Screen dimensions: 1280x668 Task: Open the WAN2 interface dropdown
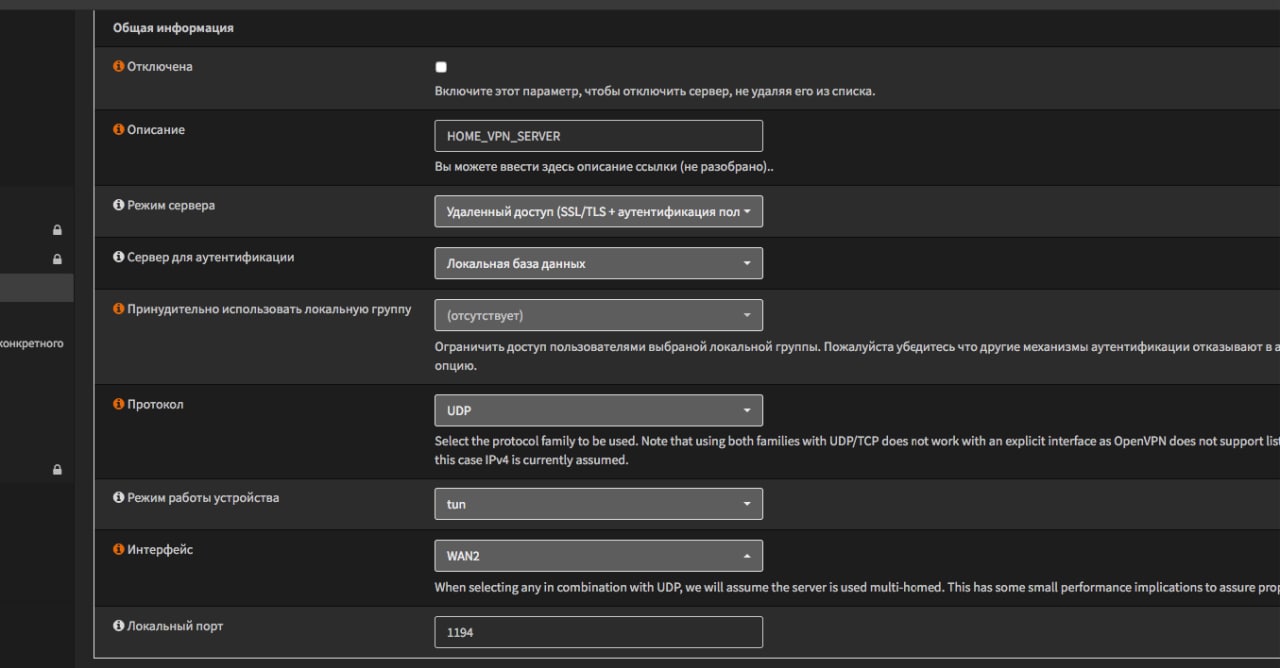coord(598,556)
